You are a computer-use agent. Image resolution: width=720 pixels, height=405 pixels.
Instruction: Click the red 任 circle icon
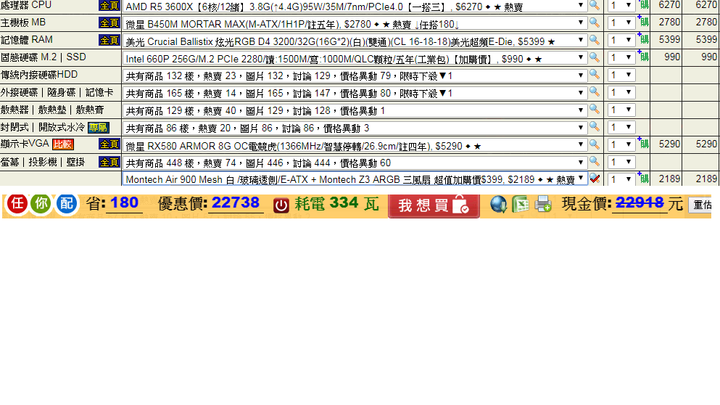point(17,203)
